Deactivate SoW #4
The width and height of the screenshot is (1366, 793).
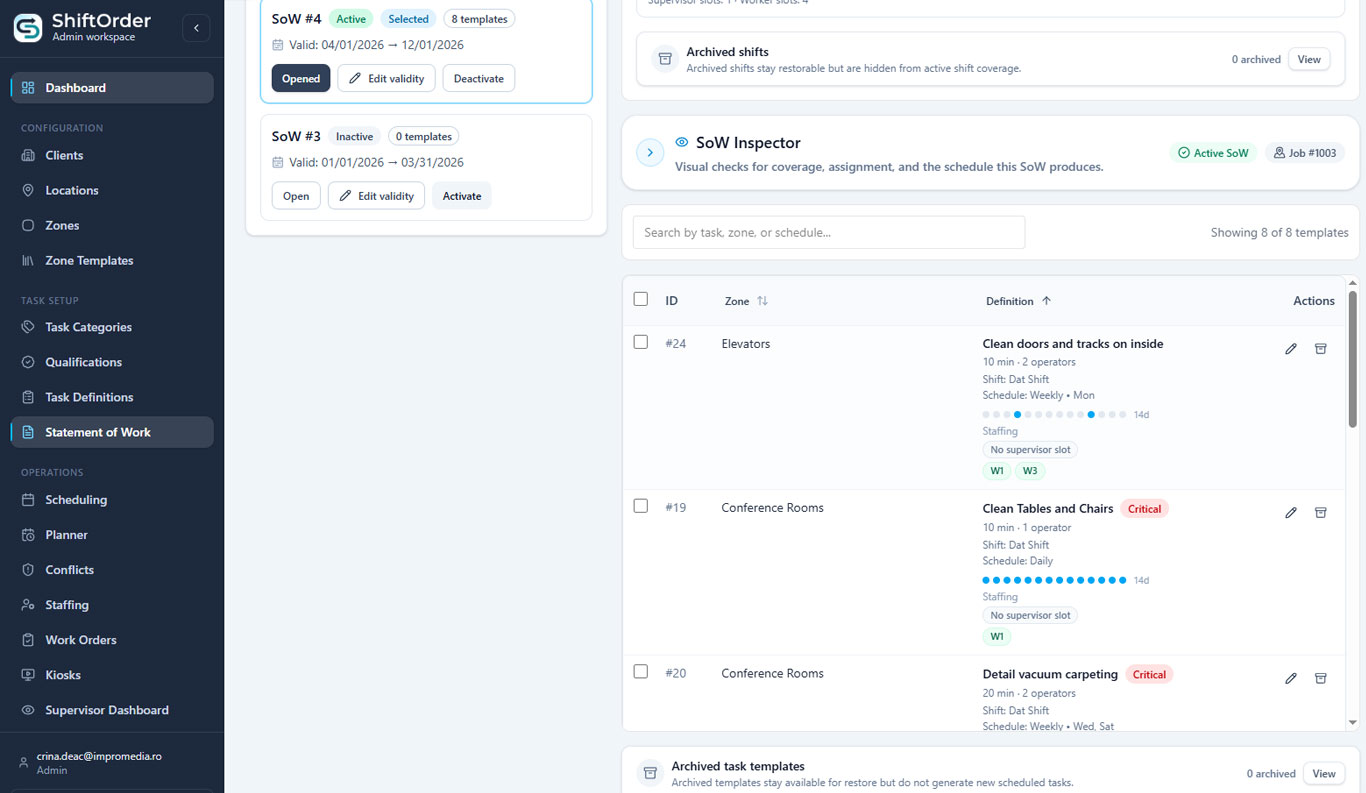tap(479, 78)
